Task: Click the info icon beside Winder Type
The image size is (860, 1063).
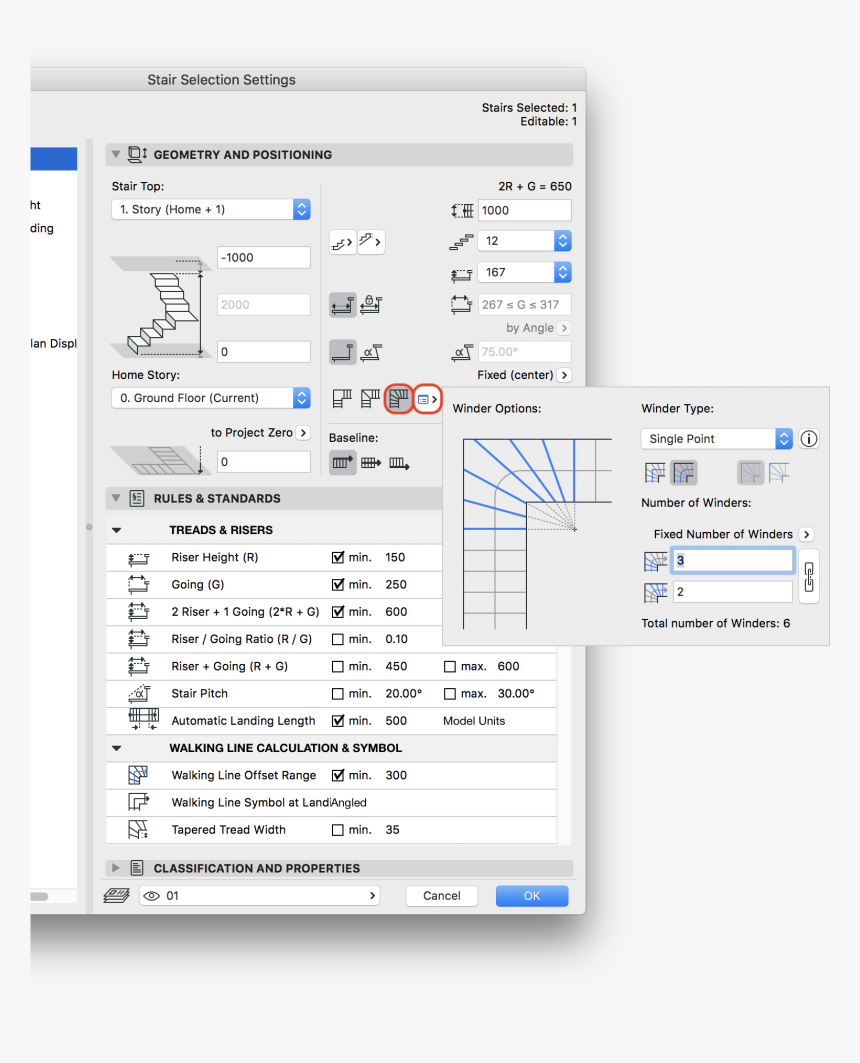Action: tap(810, 439)
